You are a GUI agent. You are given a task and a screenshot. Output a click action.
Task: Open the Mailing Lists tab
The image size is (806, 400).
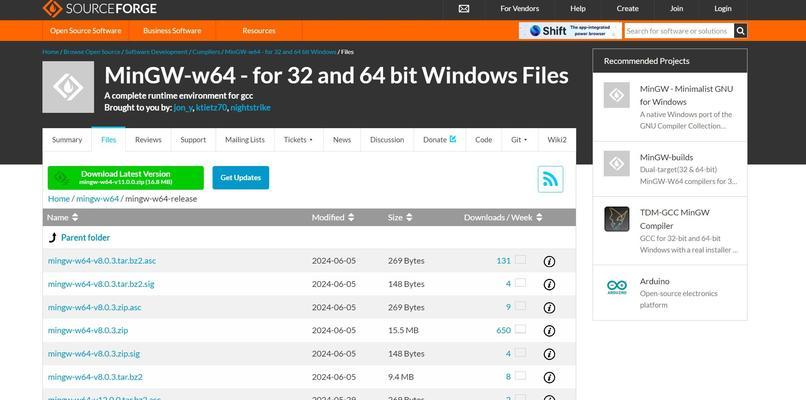[x=245, y=140]
